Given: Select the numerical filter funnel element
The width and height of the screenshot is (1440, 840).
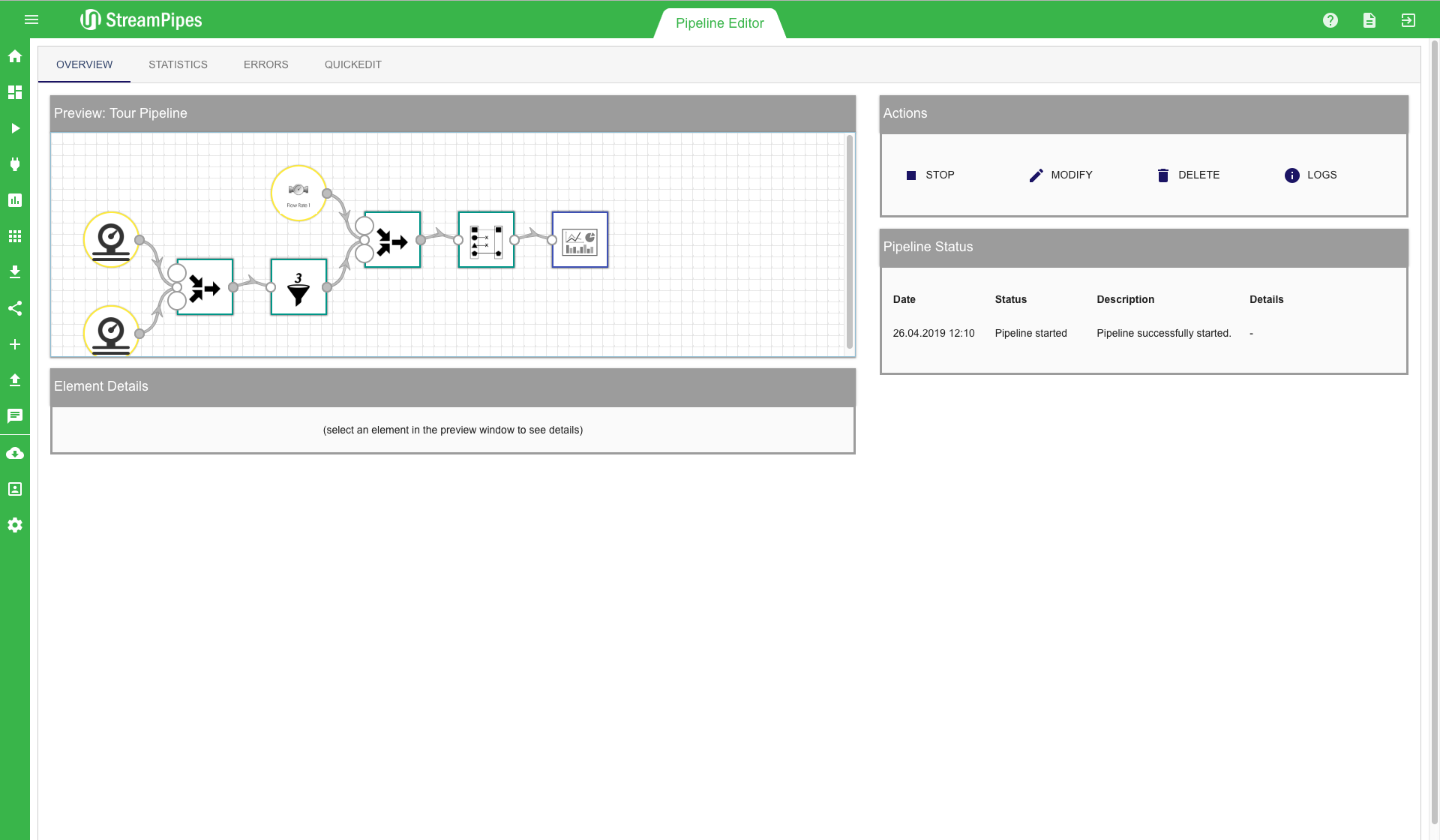Looking at the screenshot, I should (298, 287).
